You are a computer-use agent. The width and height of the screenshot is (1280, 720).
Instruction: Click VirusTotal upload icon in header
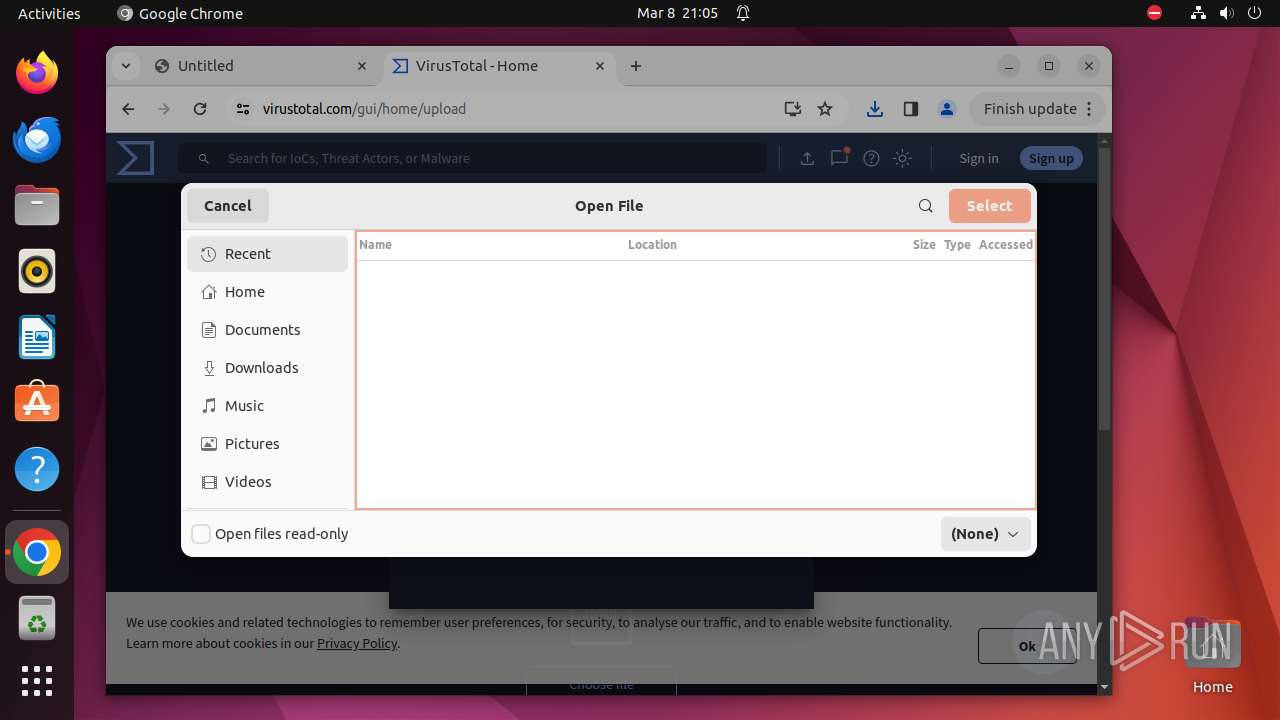807,158
